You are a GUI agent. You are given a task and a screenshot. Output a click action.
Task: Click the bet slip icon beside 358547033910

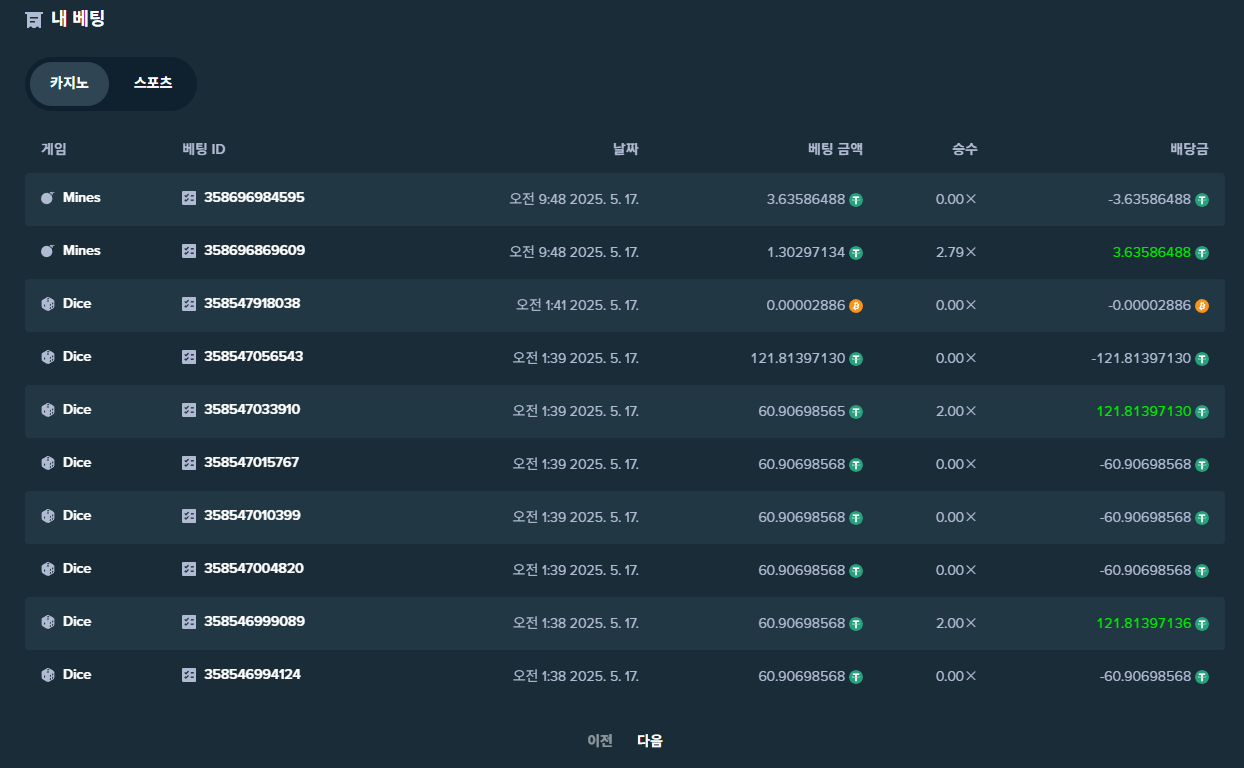pos(189,410)
